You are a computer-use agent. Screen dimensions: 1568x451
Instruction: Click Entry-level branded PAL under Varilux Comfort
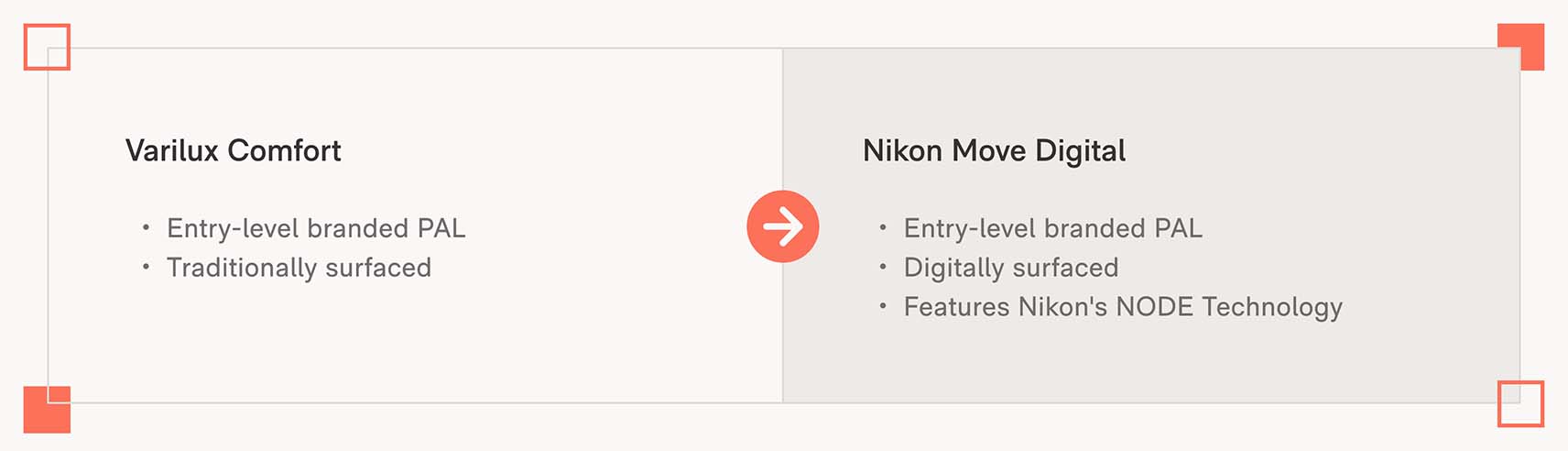(x=316, y=228)
